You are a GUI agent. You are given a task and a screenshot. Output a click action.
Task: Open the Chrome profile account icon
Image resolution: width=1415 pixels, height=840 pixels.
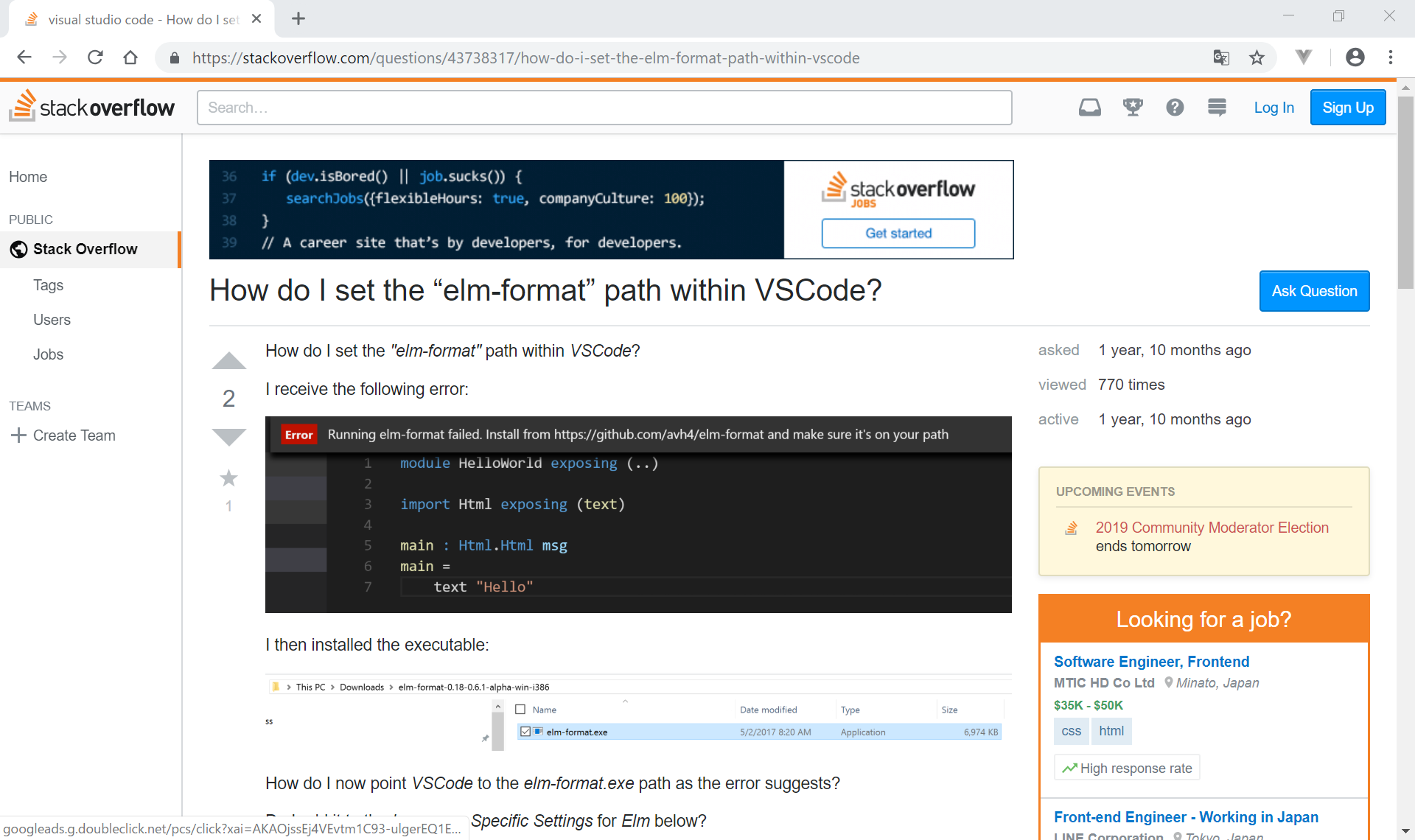pos(1355,57)
